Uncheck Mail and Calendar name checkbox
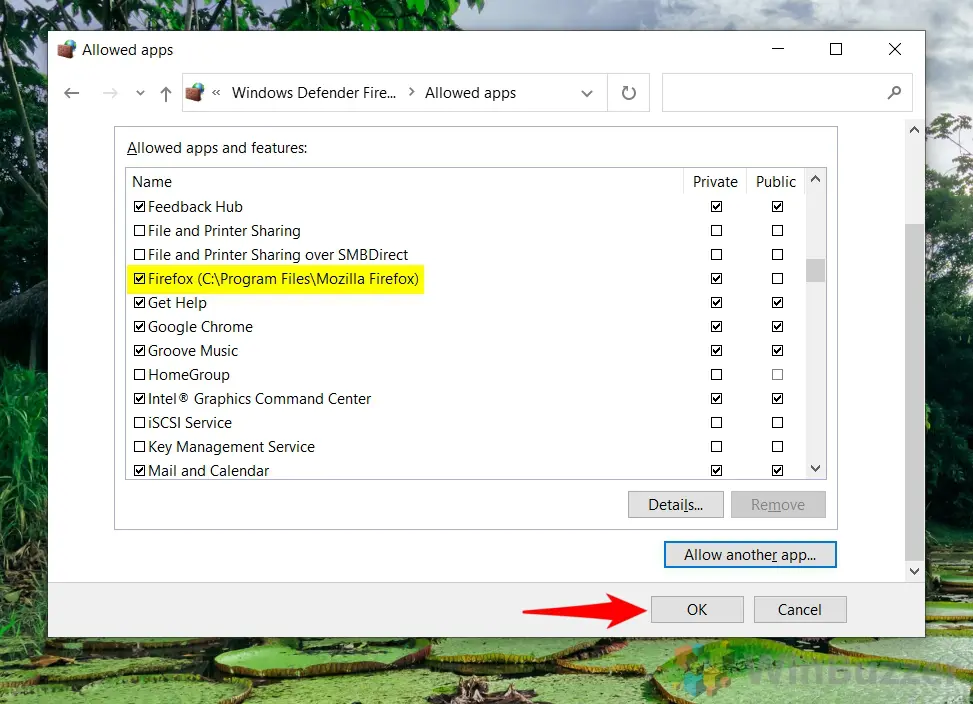This screenshot has width=973, height=704. coord(140,471)
